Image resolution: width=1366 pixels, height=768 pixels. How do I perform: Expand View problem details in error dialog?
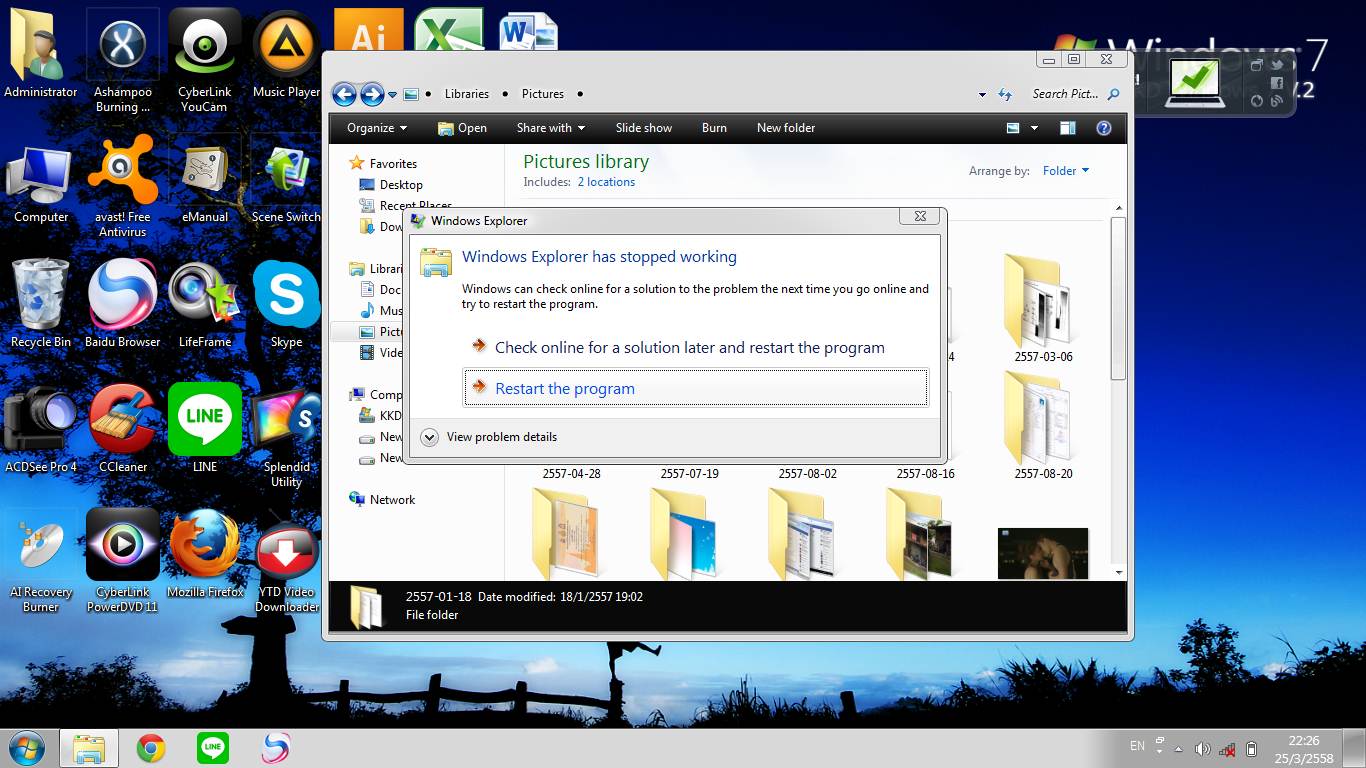coord(489,437)
